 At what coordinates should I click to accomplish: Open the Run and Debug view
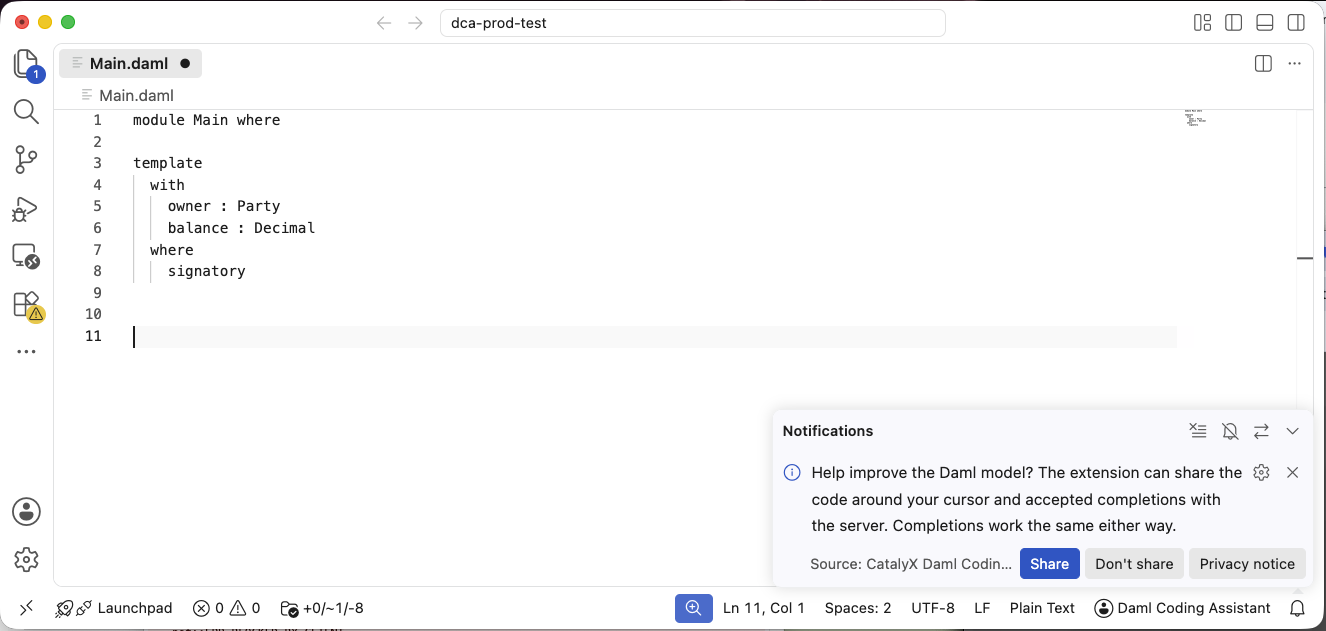(26, 209)
